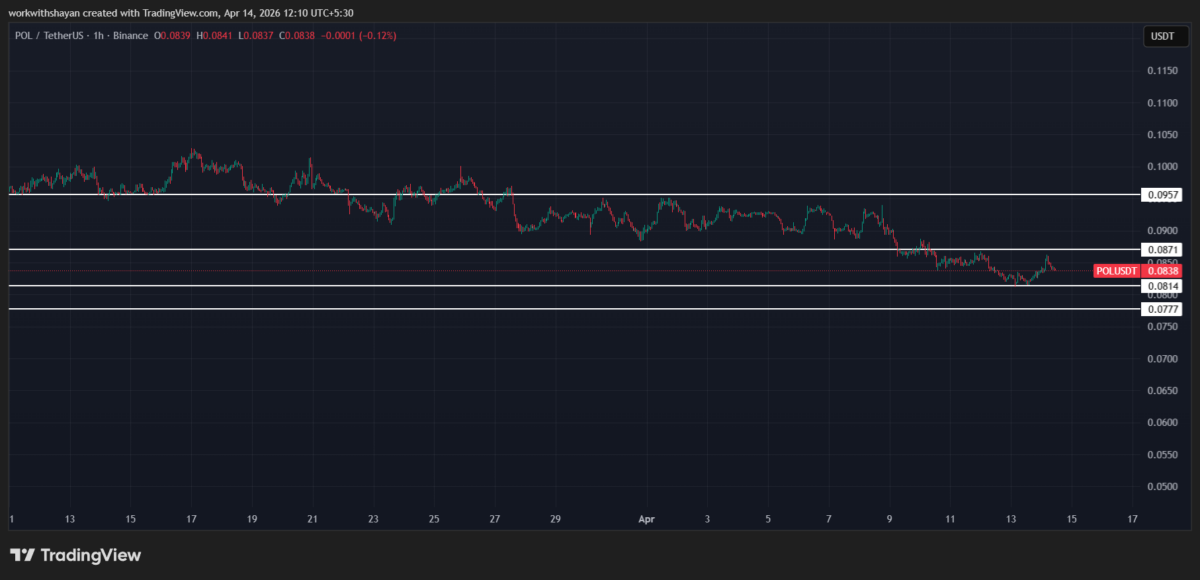Select the 0.0871 support price label
The width and height of the screenshot is (1200, 580).
1161,250
